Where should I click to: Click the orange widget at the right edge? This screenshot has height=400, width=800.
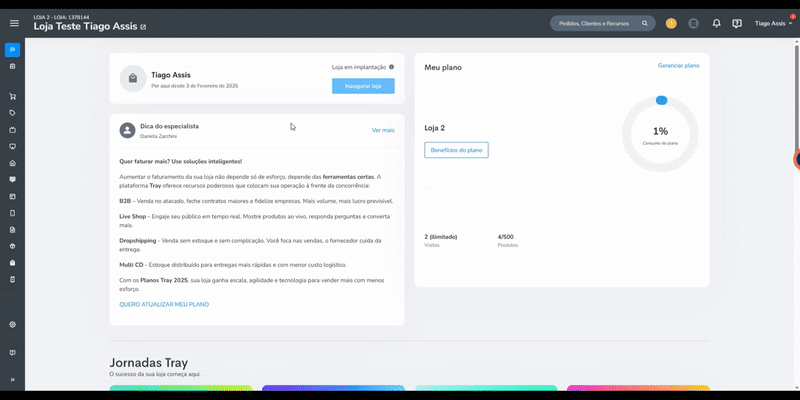point(797,160)
